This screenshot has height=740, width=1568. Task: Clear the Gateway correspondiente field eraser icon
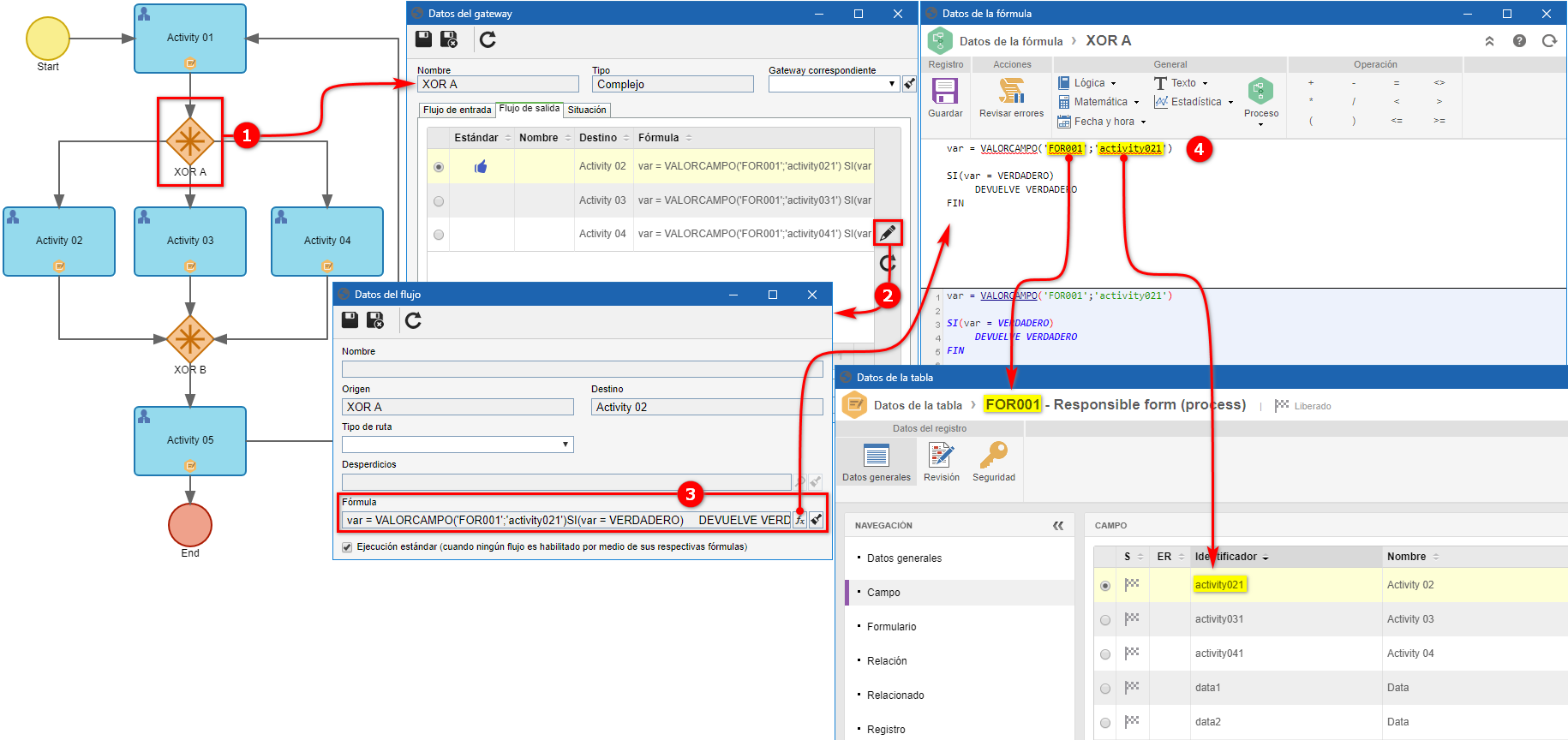(x=909, y=84)
